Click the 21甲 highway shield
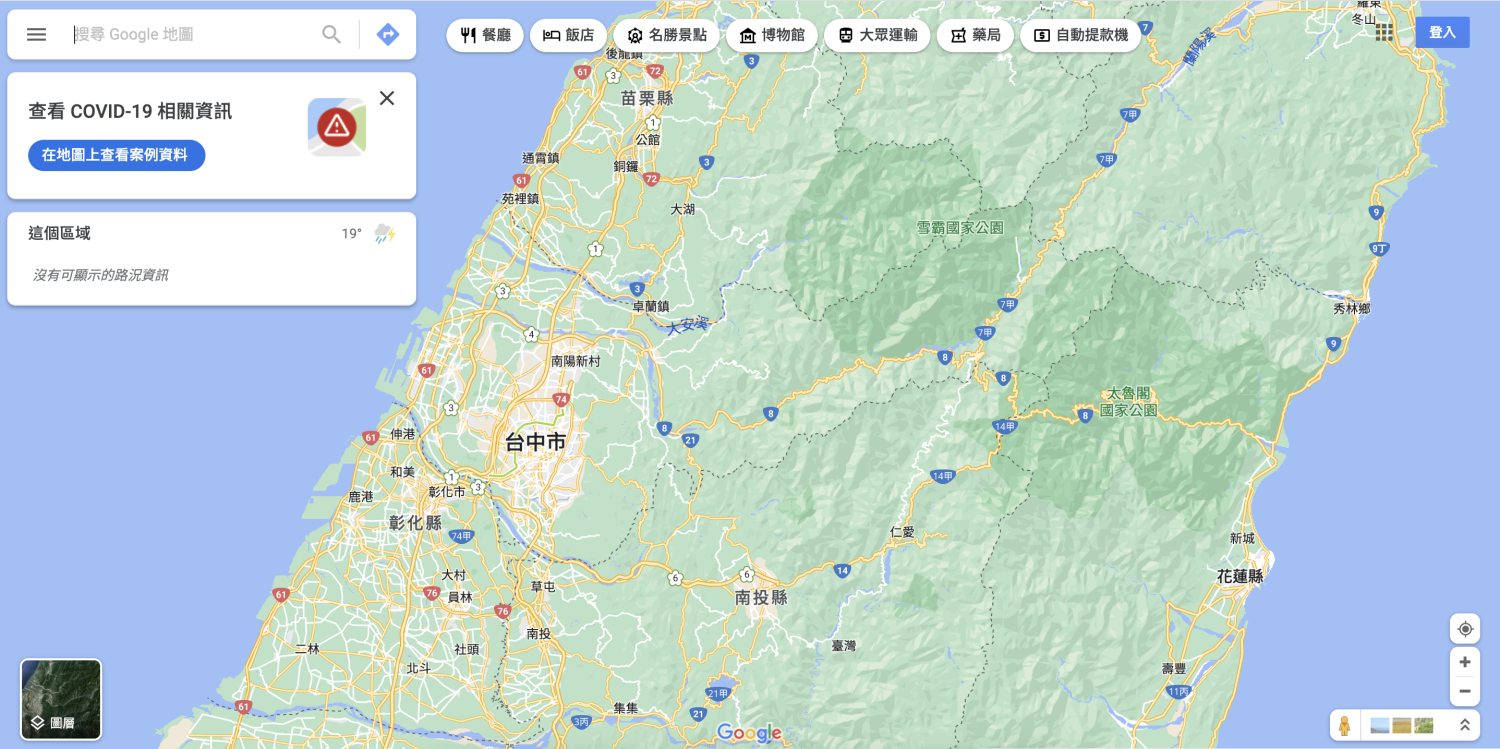 717,692
